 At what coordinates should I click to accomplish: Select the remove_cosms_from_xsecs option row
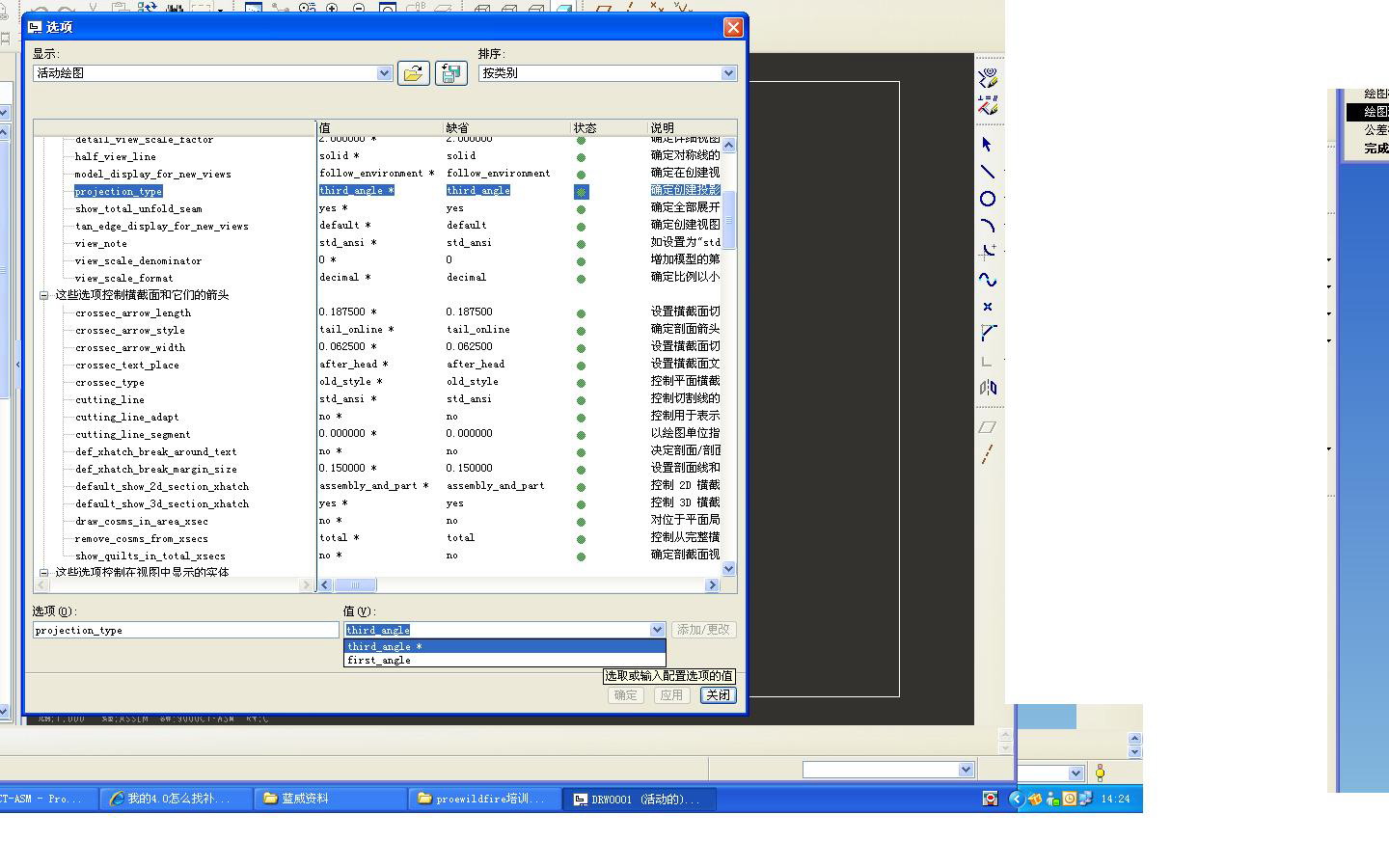pos(142,539)
